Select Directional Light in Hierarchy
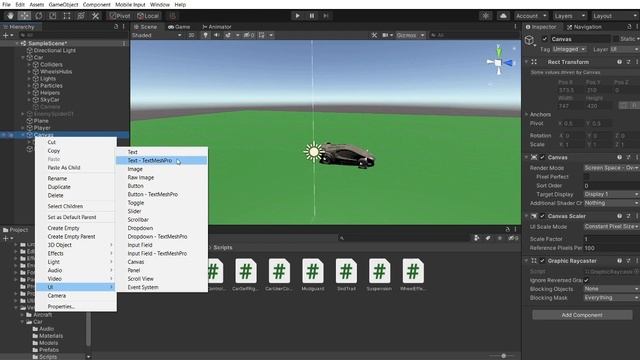Screen dimensions: 640x360 coord(55,51)
